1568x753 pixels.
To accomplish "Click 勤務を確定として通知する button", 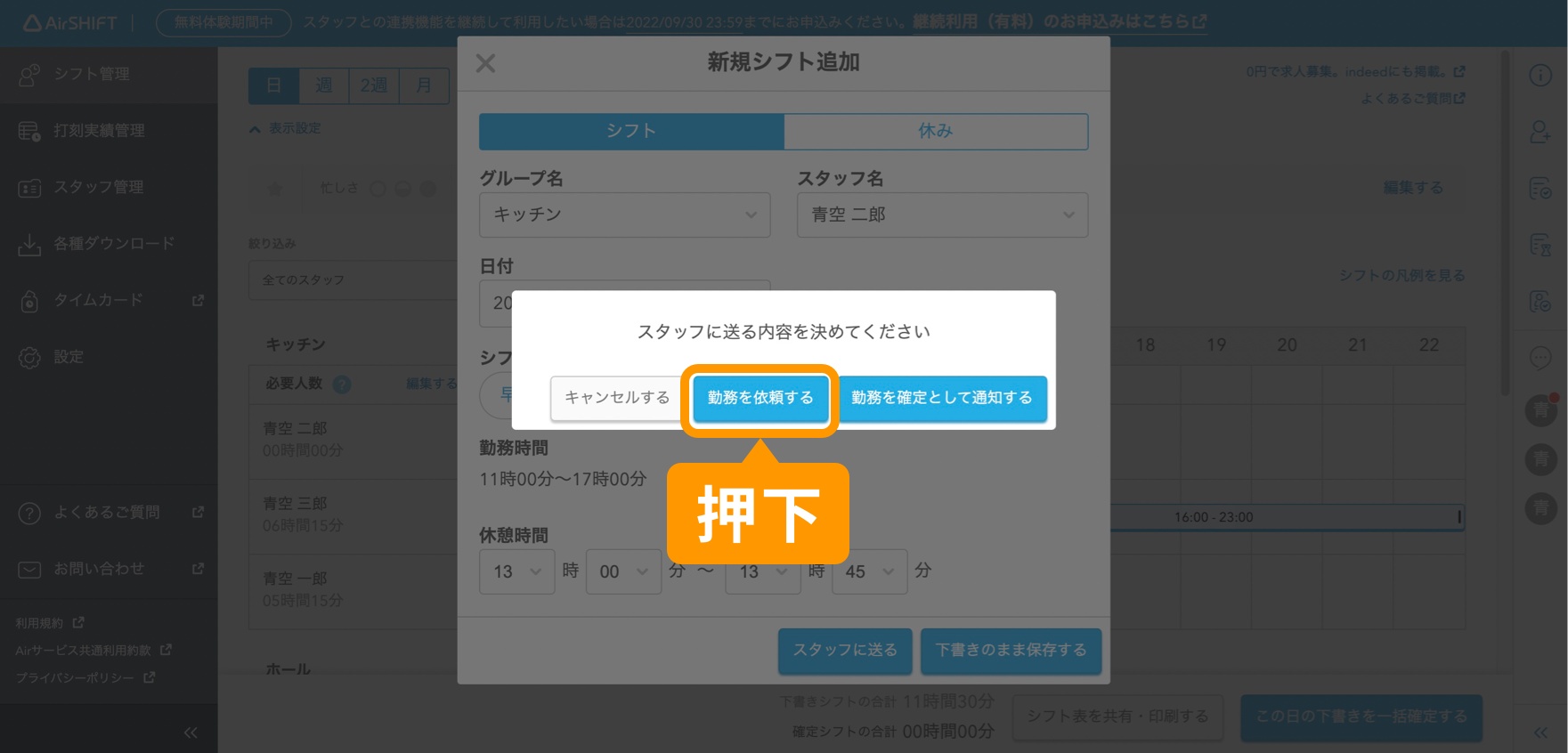I will (942, 398).
